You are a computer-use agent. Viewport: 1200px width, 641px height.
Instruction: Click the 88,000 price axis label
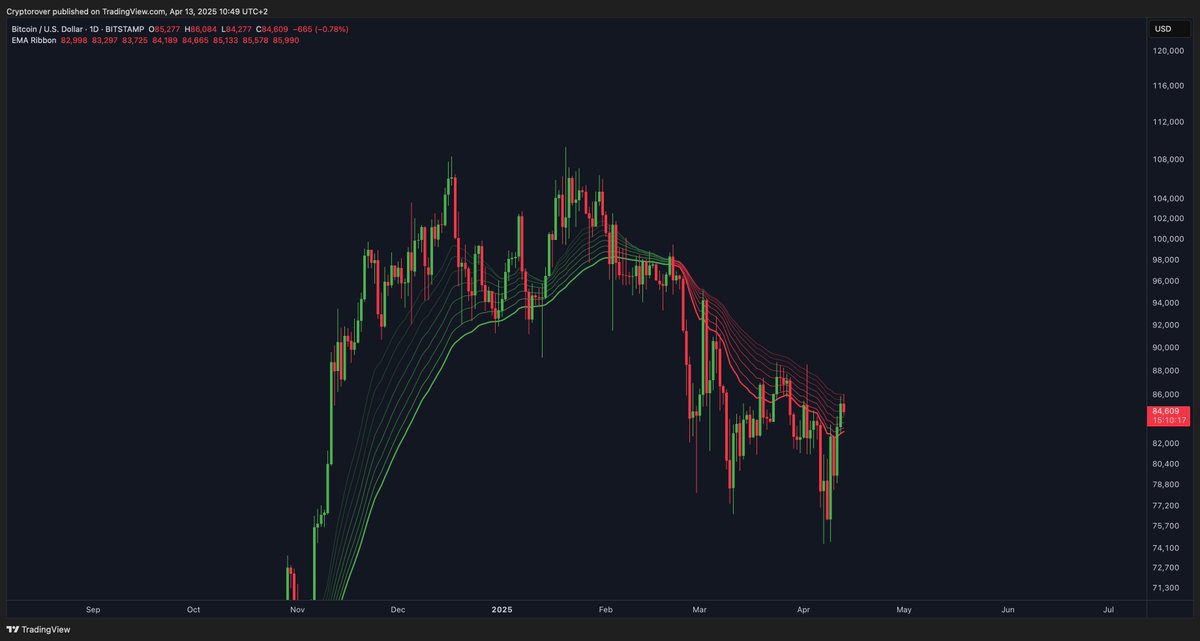tap(1167, 371)
